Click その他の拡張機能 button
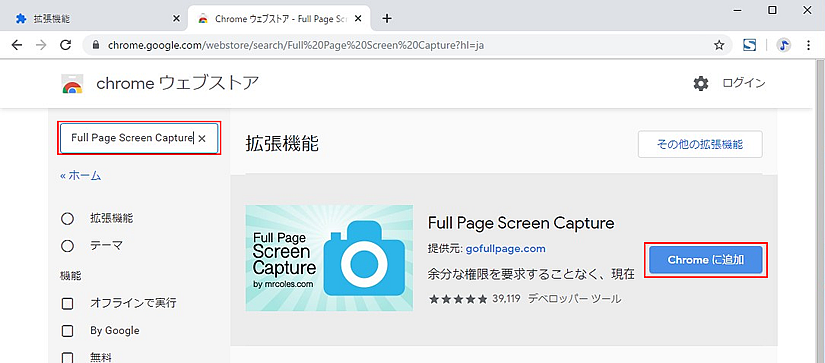The image size is (825, 363). (x=700, y=144)
